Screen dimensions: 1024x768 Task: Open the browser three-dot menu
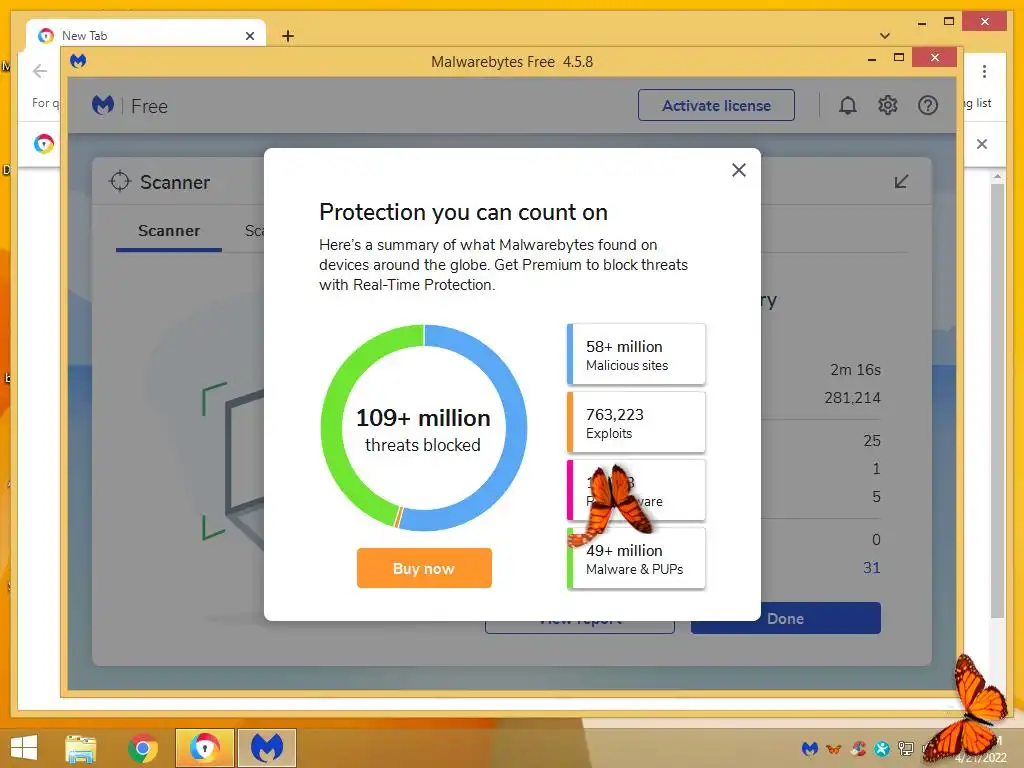pyautogui.click(x=984, y=71)
